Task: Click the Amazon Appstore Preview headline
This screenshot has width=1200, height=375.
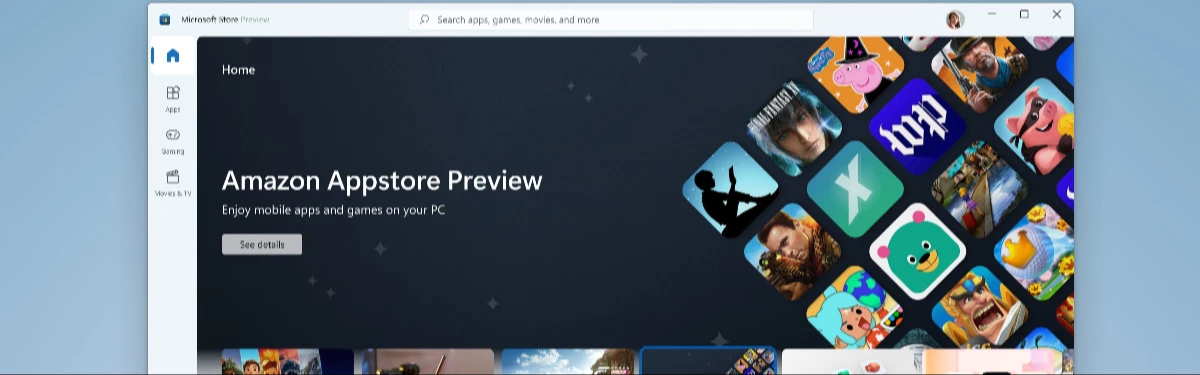Action: coord(382,180)
